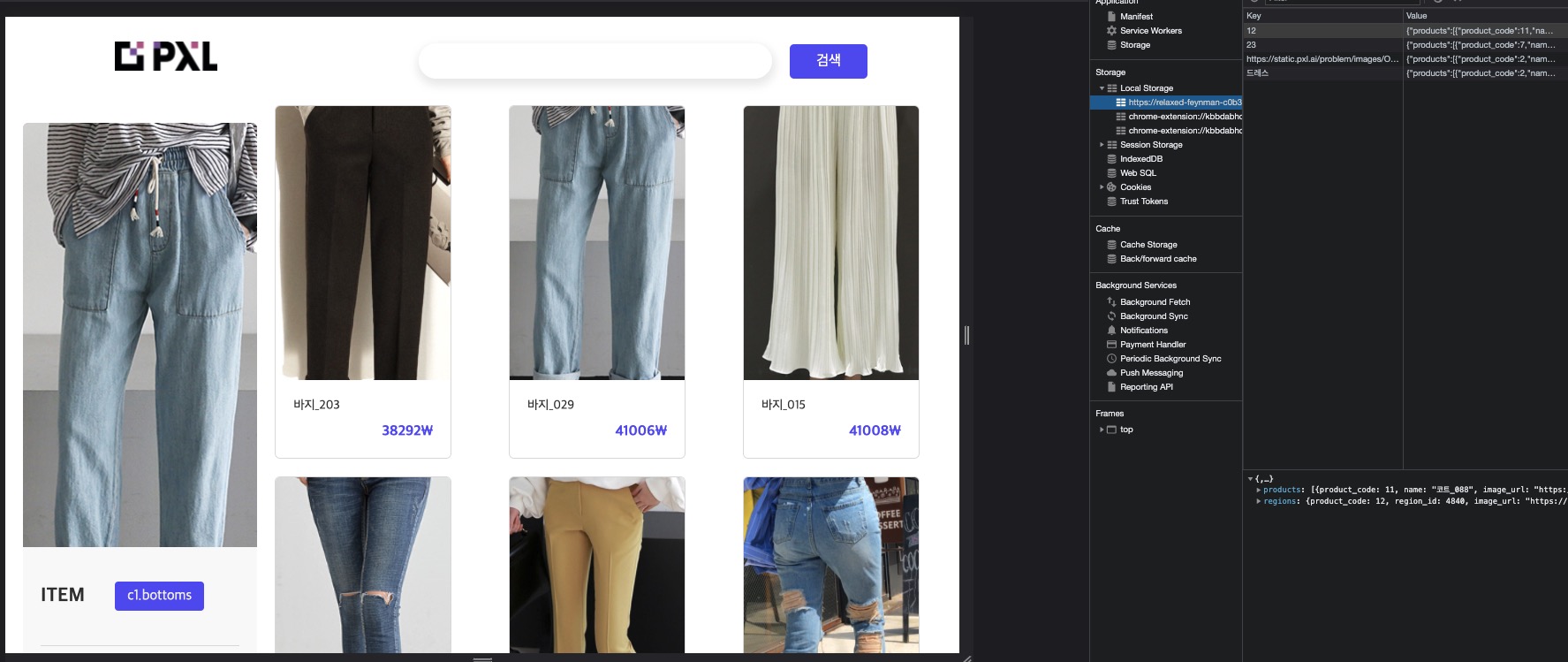This screenshot has width=1568, height=662.
Task: Expand the Cookies section
Action: point(1102,187)
